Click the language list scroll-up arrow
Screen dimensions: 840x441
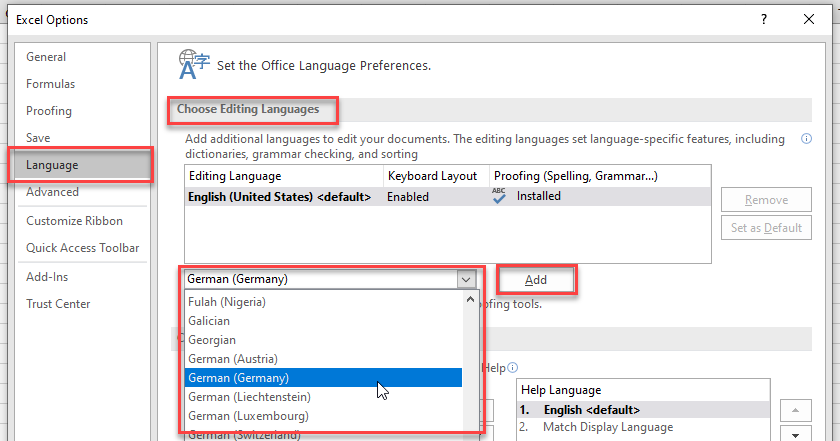[470, 300]
